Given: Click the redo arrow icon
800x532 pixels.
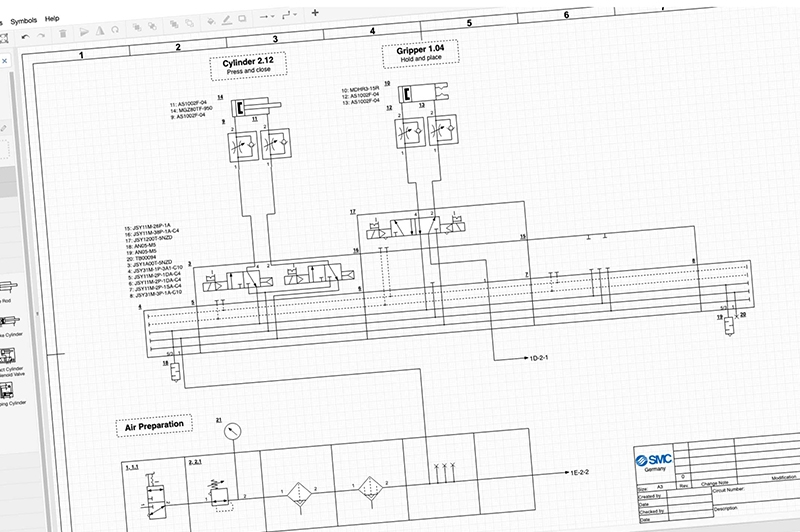Looking at the screenshot, I should coord(41,36).
